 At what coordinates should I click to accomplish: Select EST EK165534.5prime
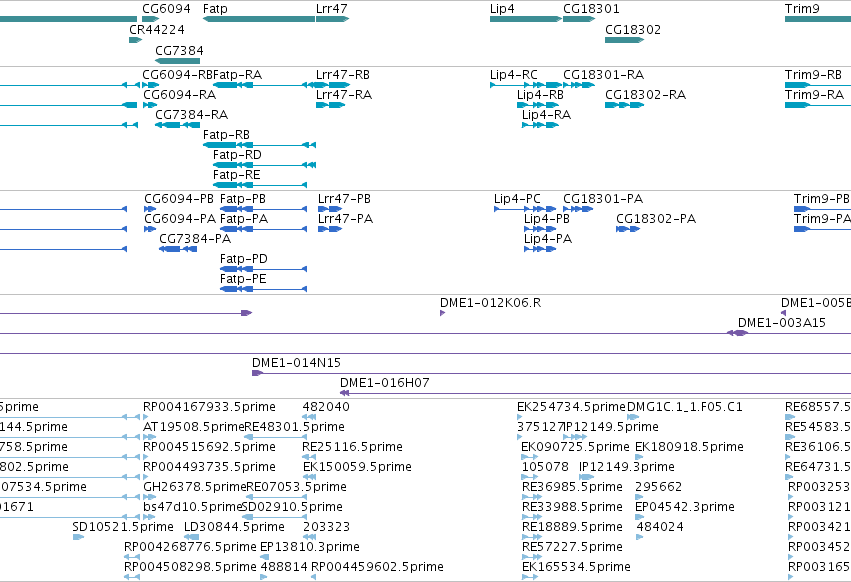(530, 578)
